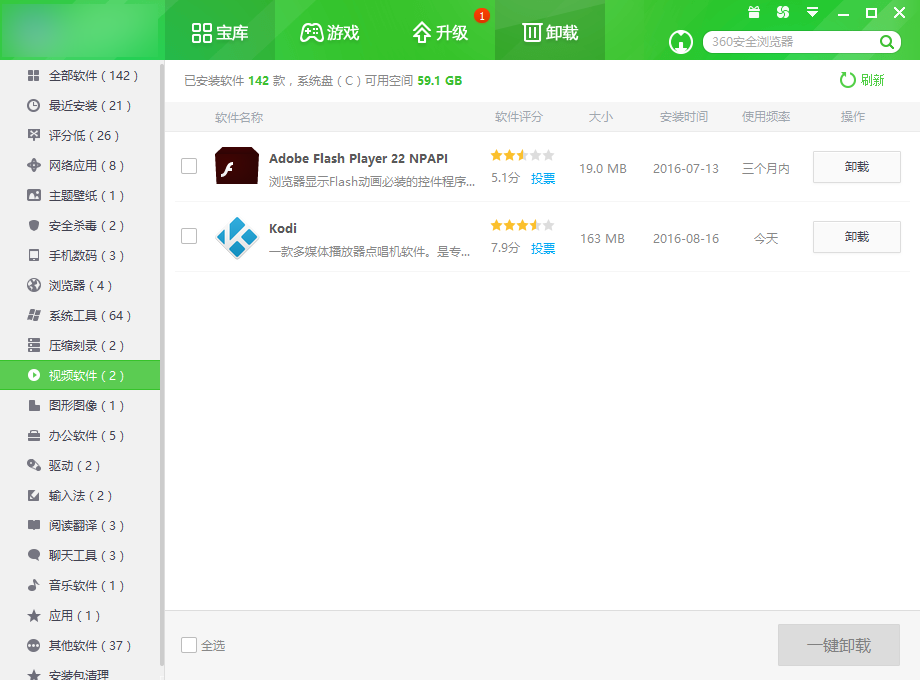Tick the Adobe Flash Player checkbox
The height and width of the screenshot is (680, 920).
point(189,166)
